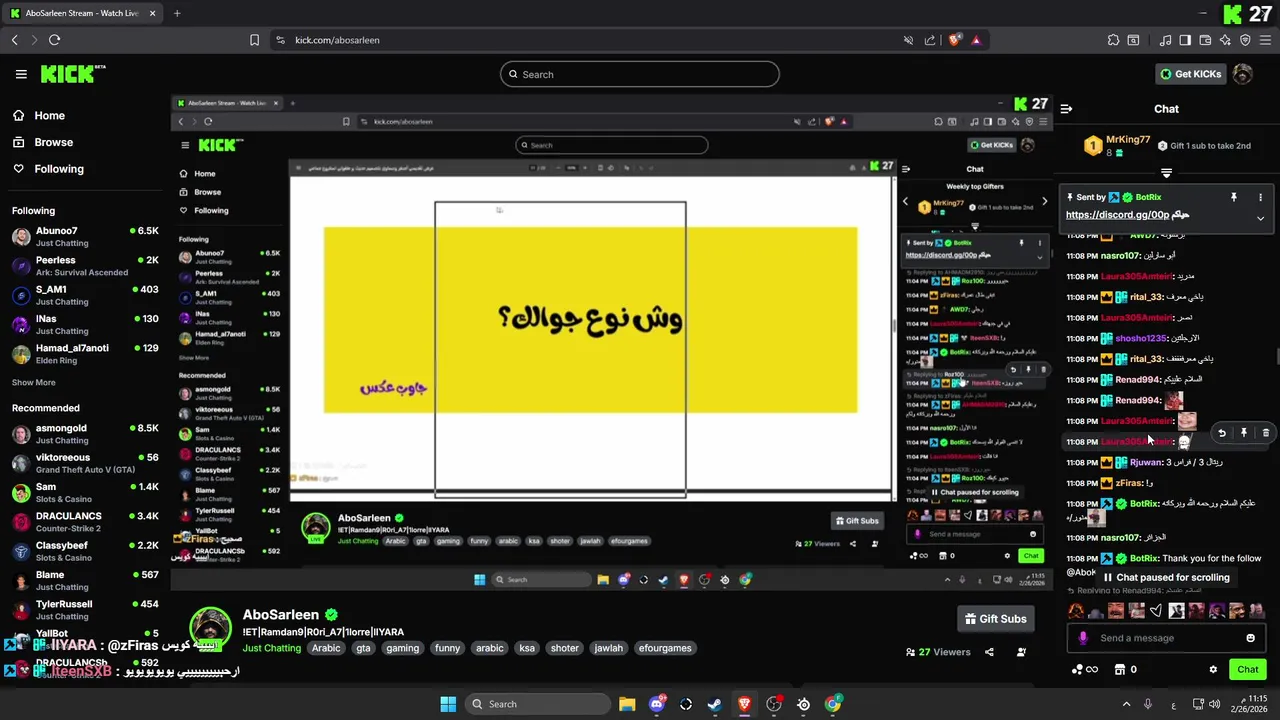Open Hamad_al7anoti channel in sidebar

(85, 354)
